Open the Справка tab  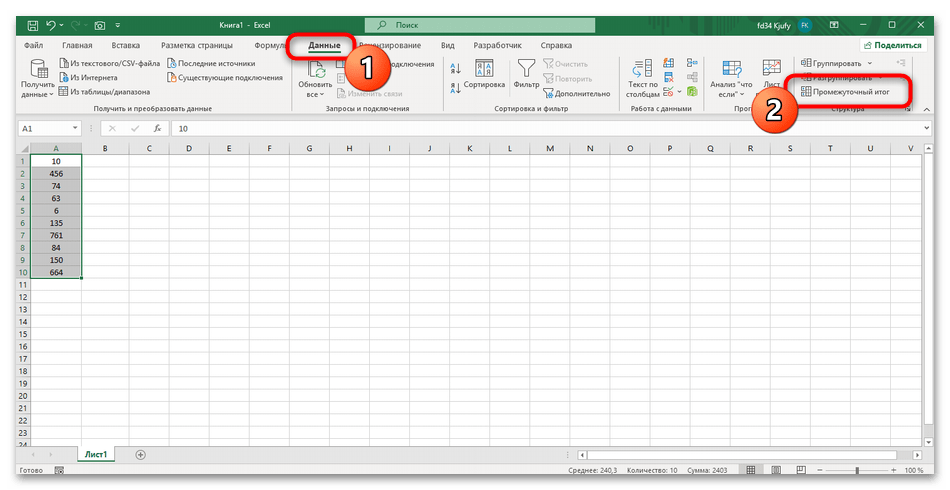coord(556,45)
